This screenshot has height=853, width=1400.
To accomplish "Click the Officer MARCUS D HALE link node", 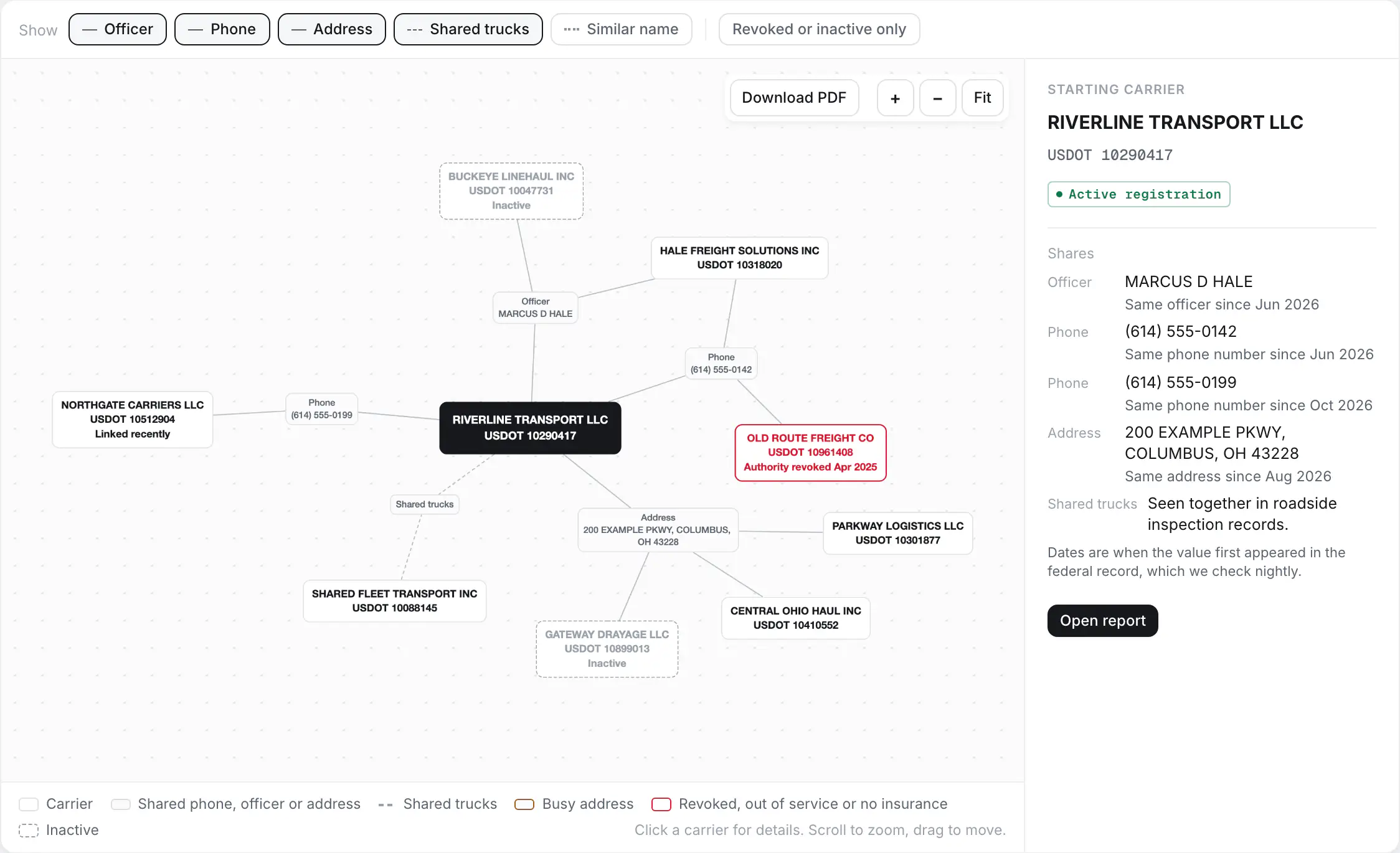I will [536, 308].
